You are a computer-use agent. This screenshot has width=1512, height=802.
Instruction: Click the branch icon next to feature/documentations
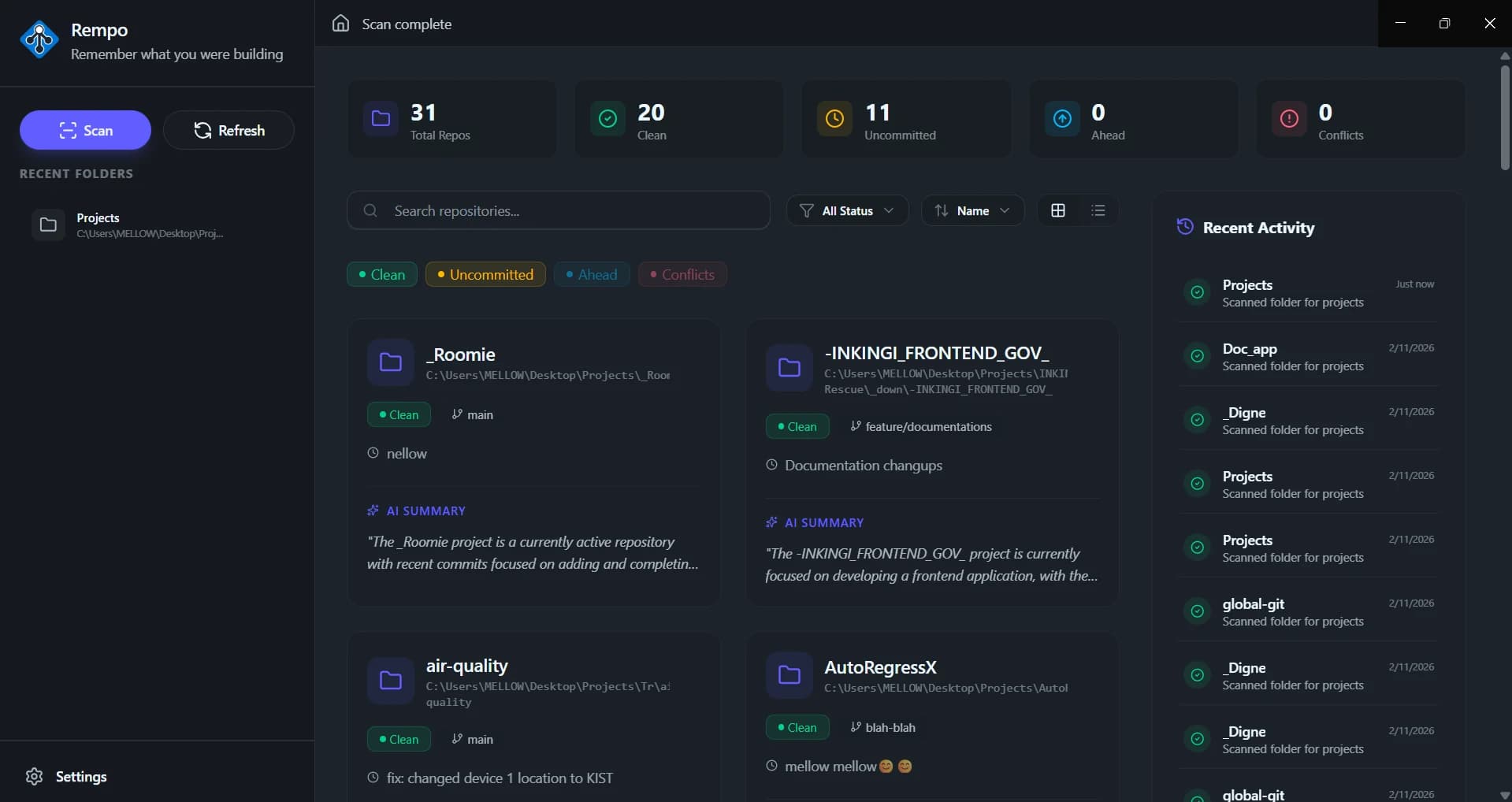(856, 426)
